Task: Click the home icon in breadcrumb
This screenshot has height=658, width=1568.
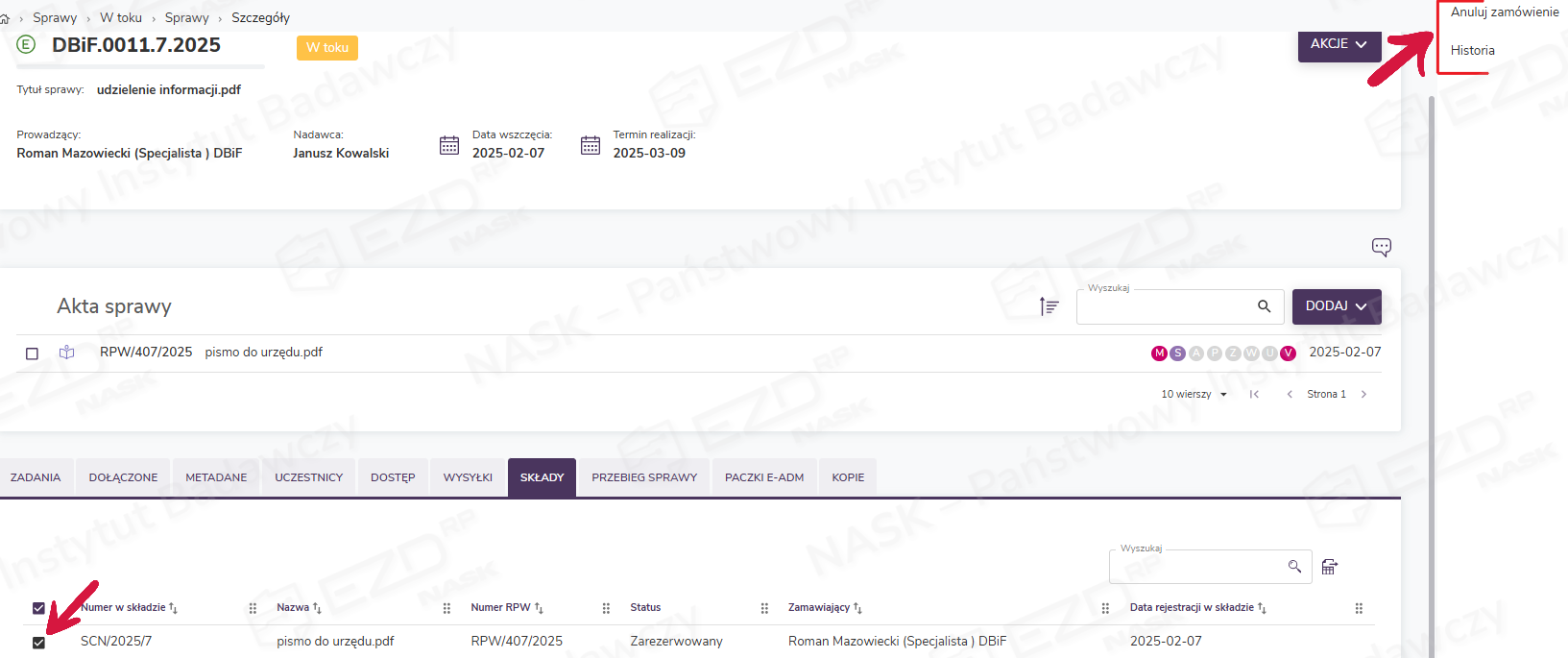Action: coord(5,18)
